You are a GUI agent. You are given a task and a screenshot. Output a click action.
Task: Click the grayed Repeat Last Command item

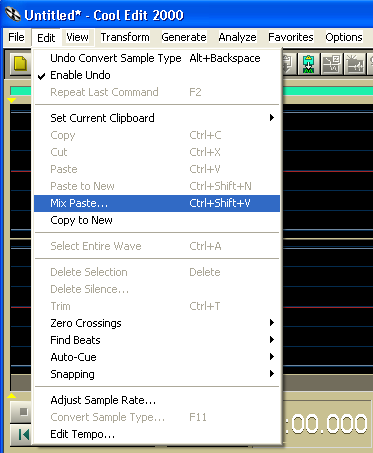[157, 92]
